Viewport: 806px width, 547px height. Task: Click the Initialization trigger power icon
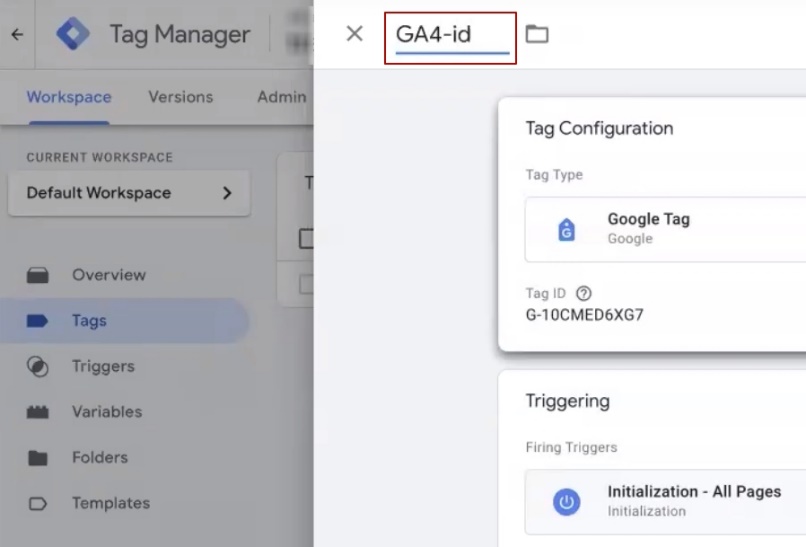coord(567,501)
